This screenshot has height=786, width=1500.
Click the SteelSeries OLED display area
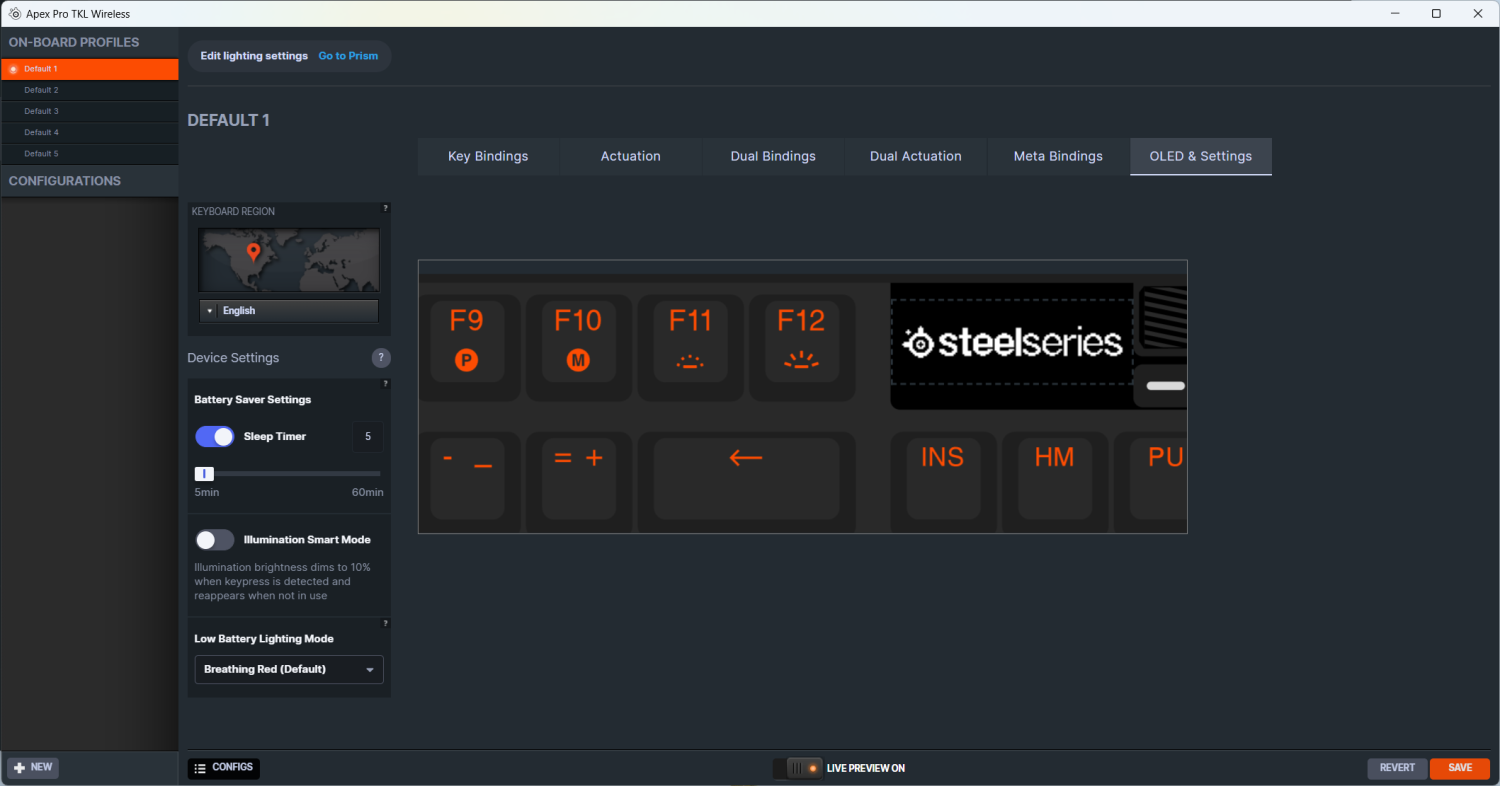[x=1012, y=342]
